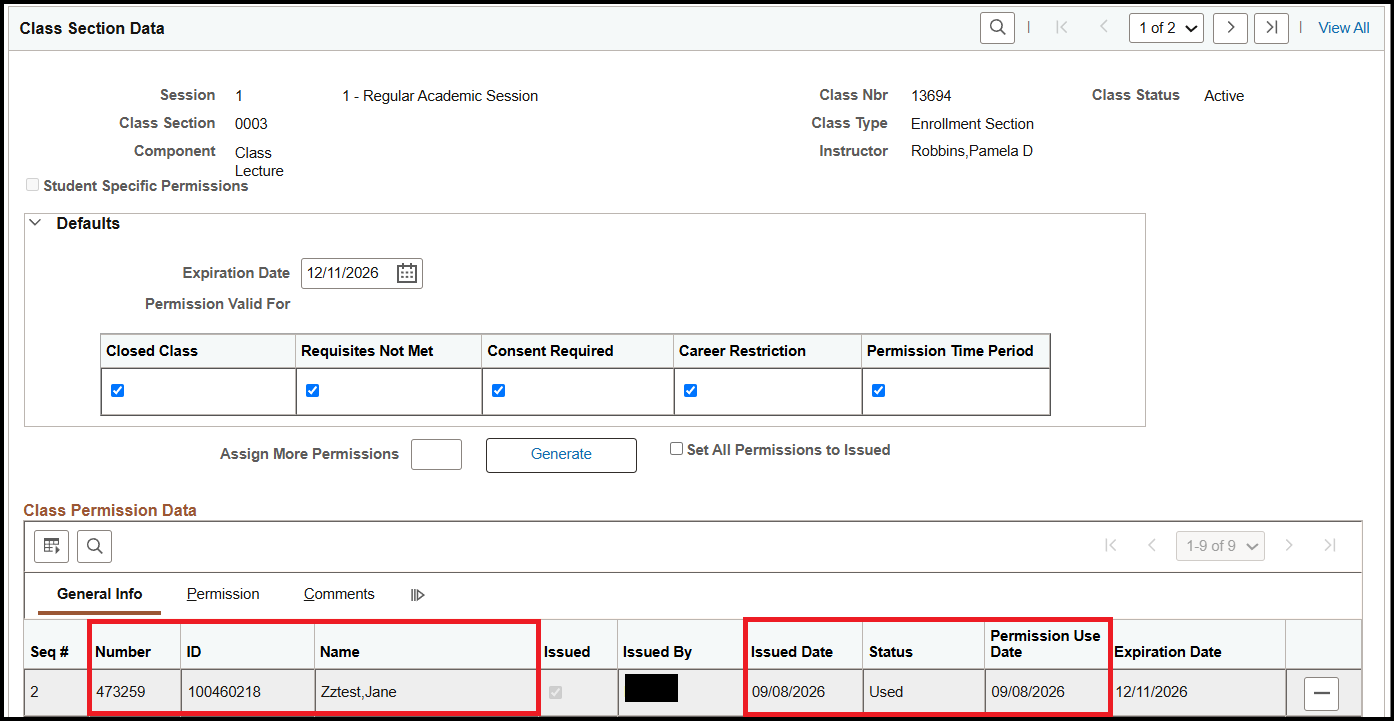Click student ID 100460218
This screenshot has width=1394, height=721.
pyautogui.click(x=223, y=691)
